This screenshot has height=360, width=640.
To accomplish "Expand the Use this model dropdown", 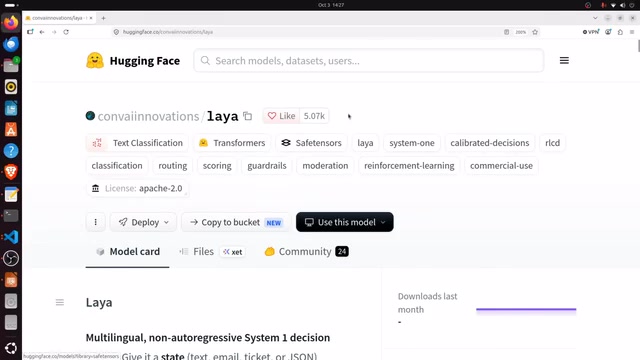I will click(x=344, y=222).
